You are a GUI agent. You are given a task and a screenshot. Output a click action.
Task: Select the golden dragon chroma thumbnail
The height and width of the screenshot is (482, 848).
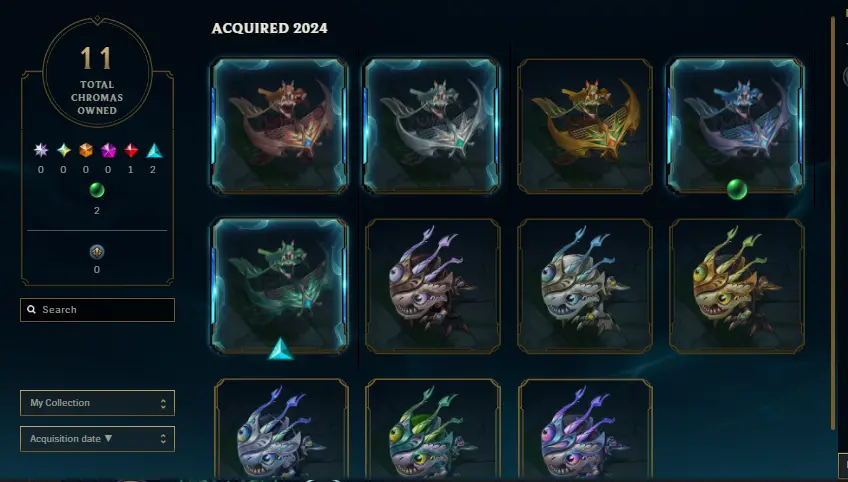pyautogui.click(x=585, y=126)
